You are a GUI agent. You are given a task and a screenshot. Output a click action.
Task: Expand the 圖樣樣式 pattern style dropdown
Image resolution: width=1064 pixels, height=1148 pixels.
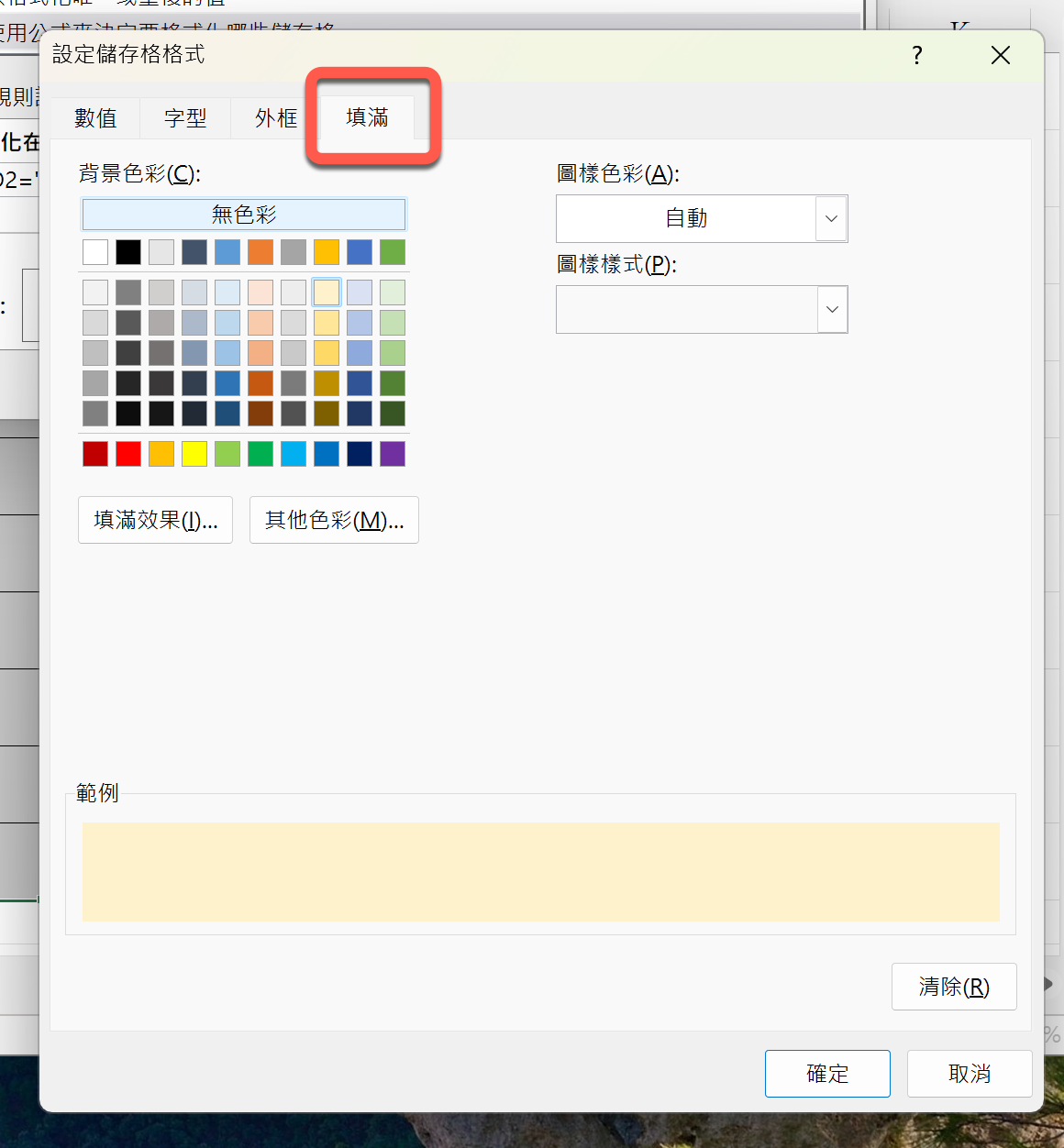click(x=831, y=310)
